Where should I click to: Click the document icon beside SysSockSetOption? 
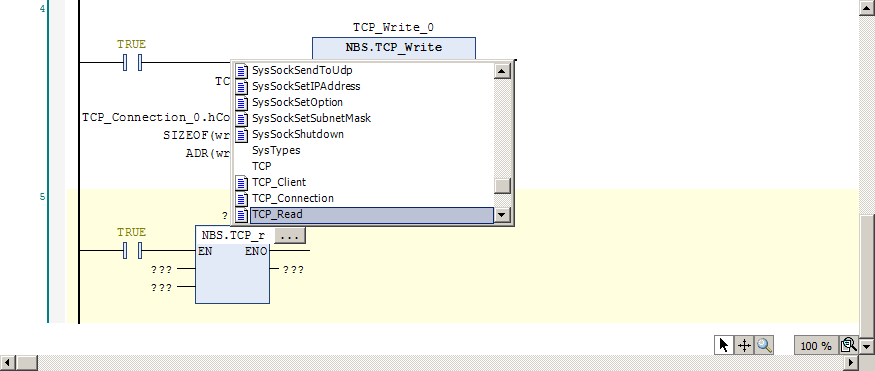coord(241,103)
